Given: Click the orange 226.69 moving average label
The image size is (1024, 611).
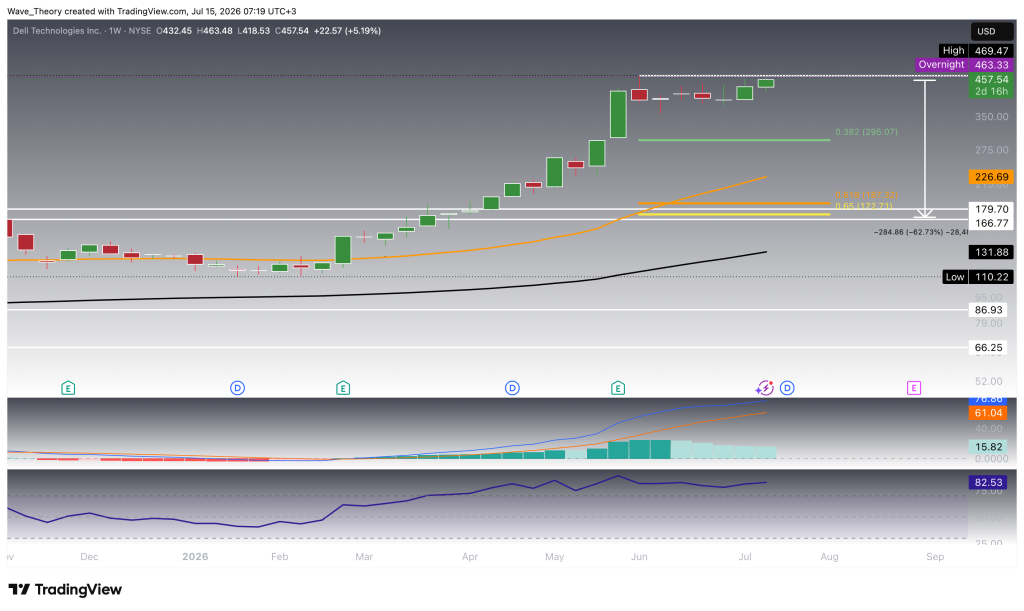Looking at the screenshot, I should 991,177.
